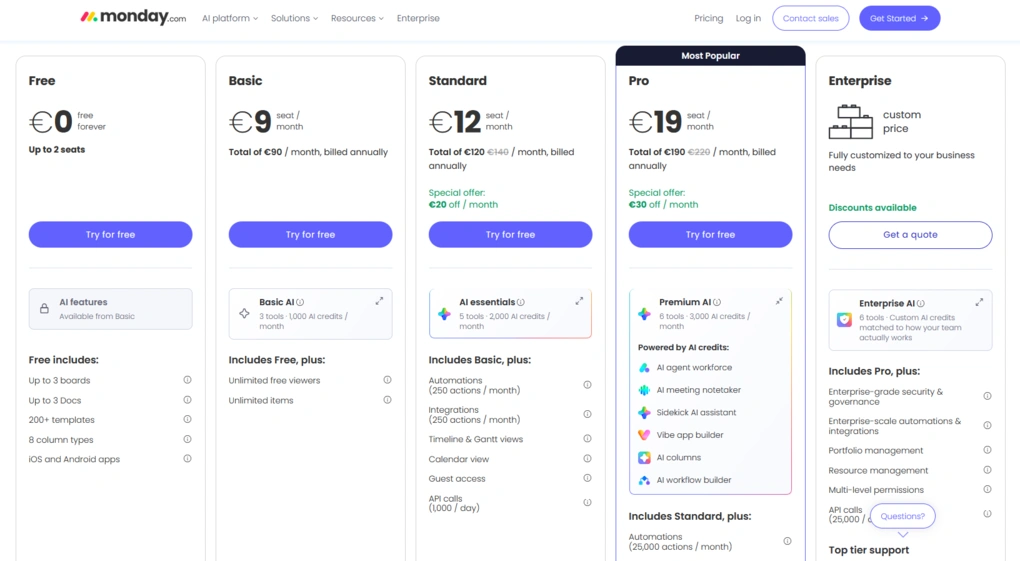
Task: Click the Most Popular banner
Action: click(x=710, y=55)
